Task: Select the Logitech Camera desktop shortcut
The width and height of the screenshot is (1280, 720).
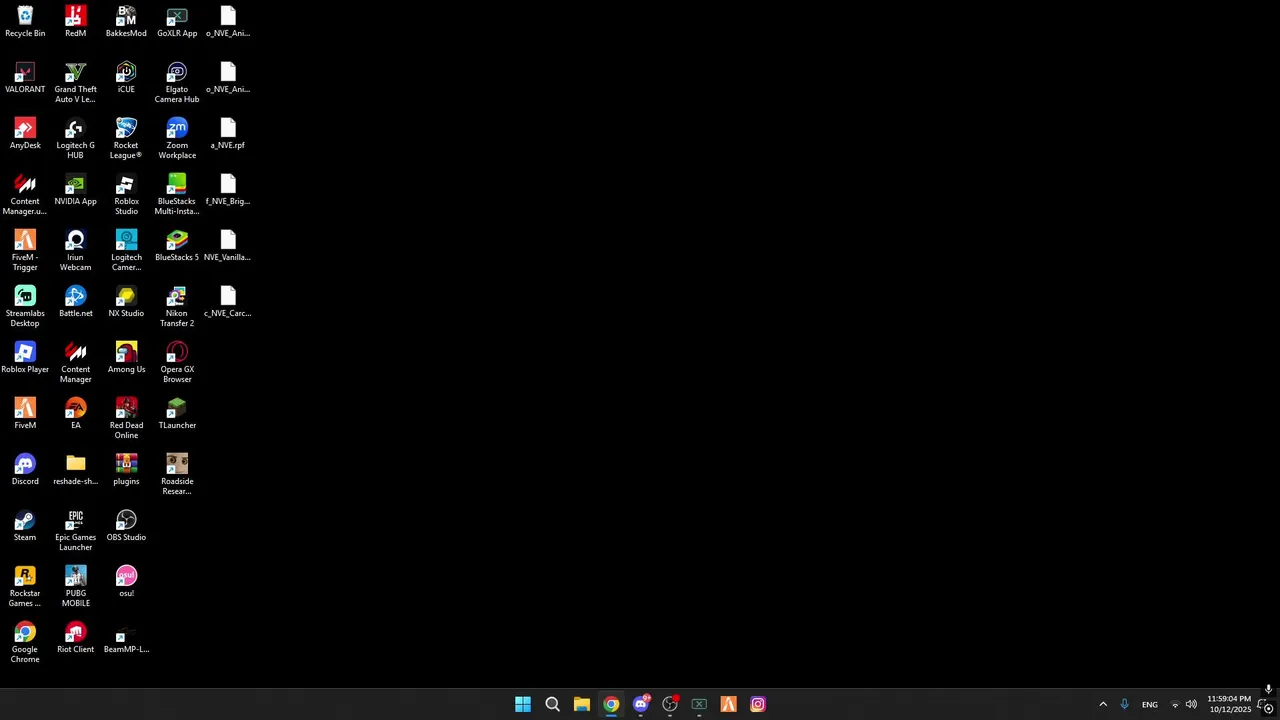Action: coord(126,251)
